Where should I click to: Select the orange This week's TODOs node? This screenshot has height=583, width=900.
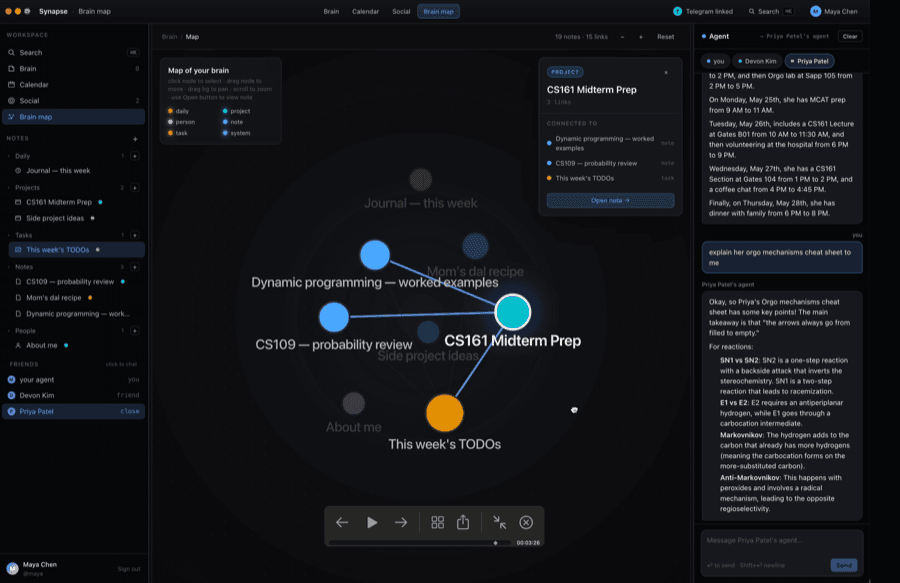(x=445, y=413)
